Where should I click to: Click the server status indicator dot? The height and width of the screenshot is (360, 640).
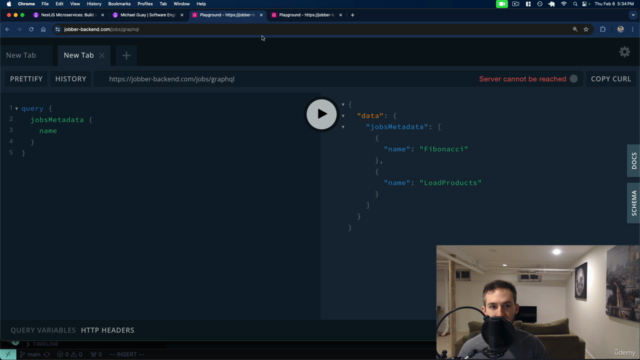[x=573, y=79]
